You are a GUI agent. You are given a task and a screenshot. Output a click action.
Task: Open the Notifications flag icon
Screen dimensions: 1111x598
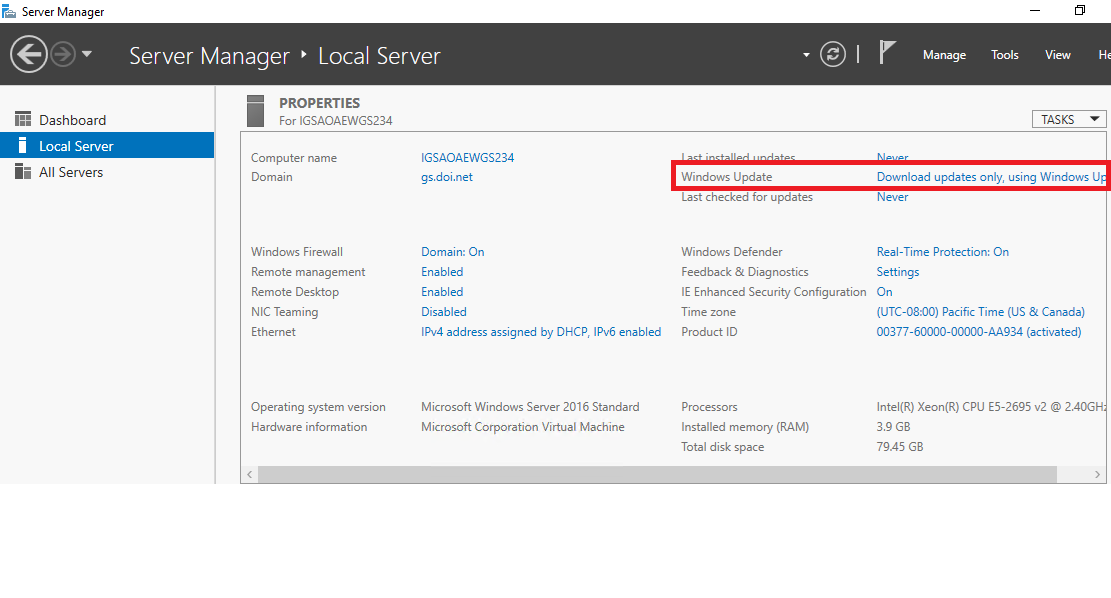(886, 52)
